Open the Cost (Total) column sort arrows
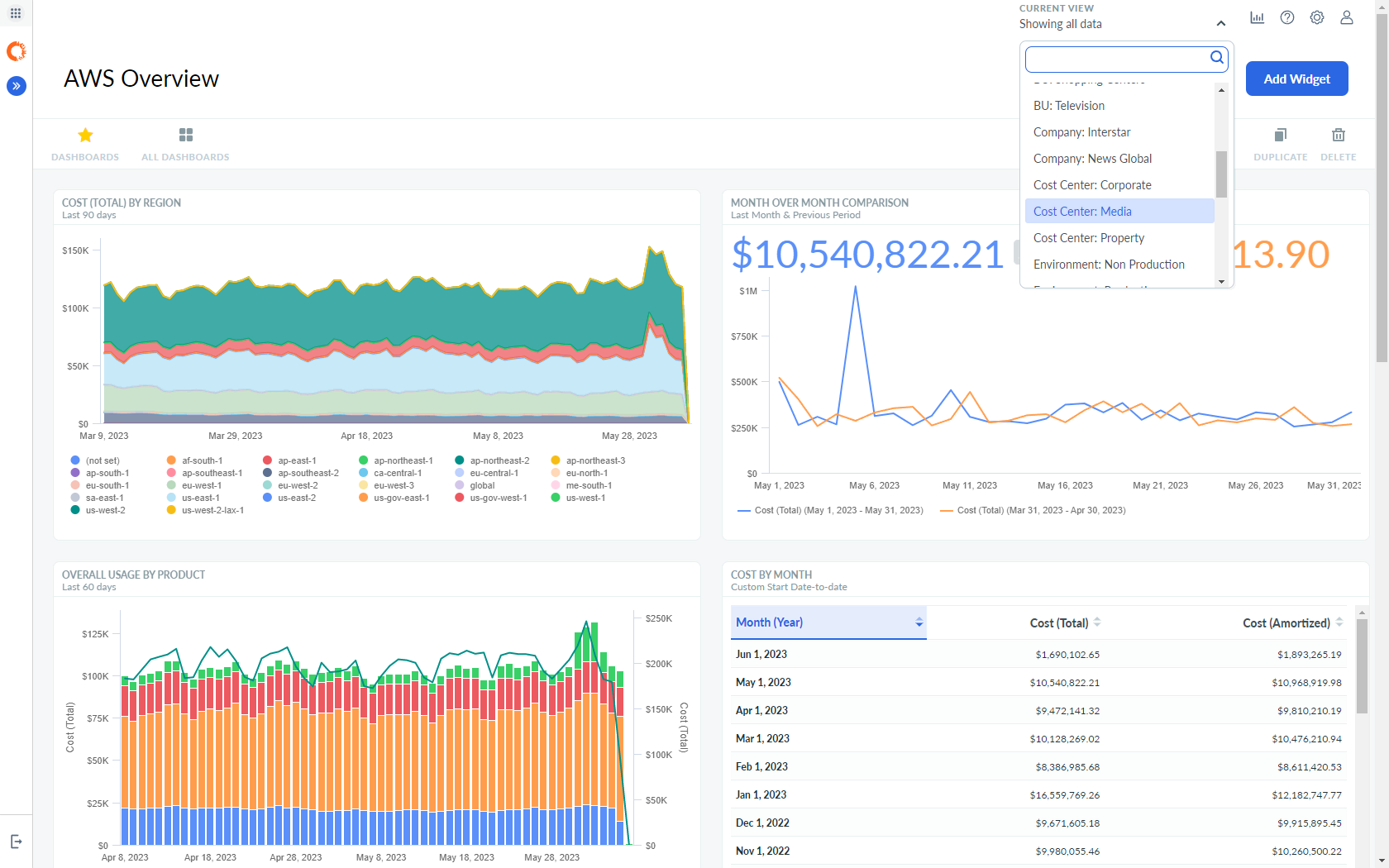The width and height of the screenshot is (1389, 868). (x=1097, y=622)
